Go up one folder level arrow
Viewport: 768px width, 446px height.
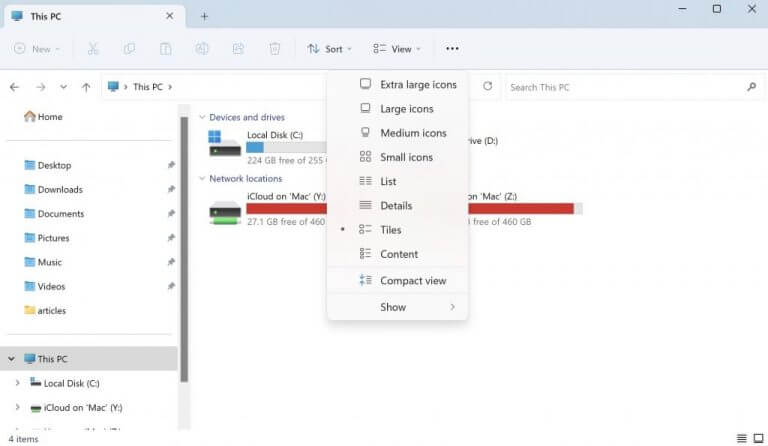[x=86, y=87]
